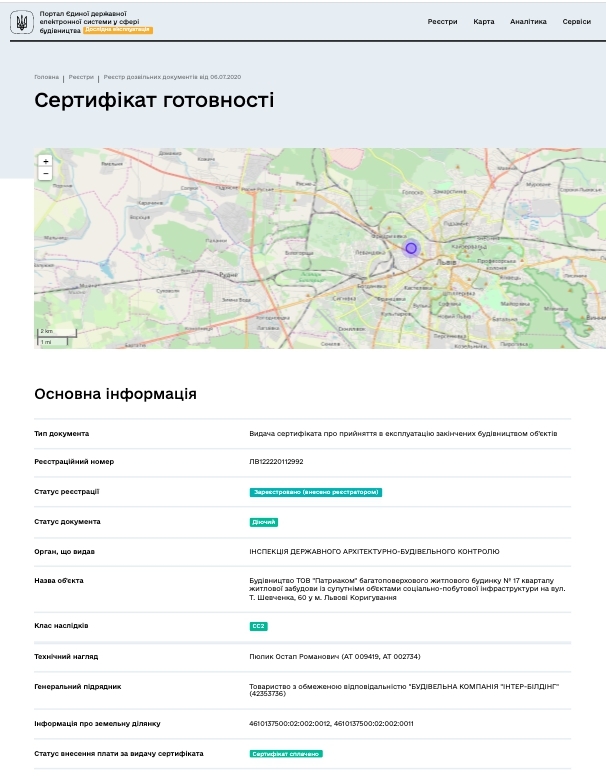Open the Аналітика menu item
The width and height of the screenshot is (606, 777).
(x=528, y=22)
